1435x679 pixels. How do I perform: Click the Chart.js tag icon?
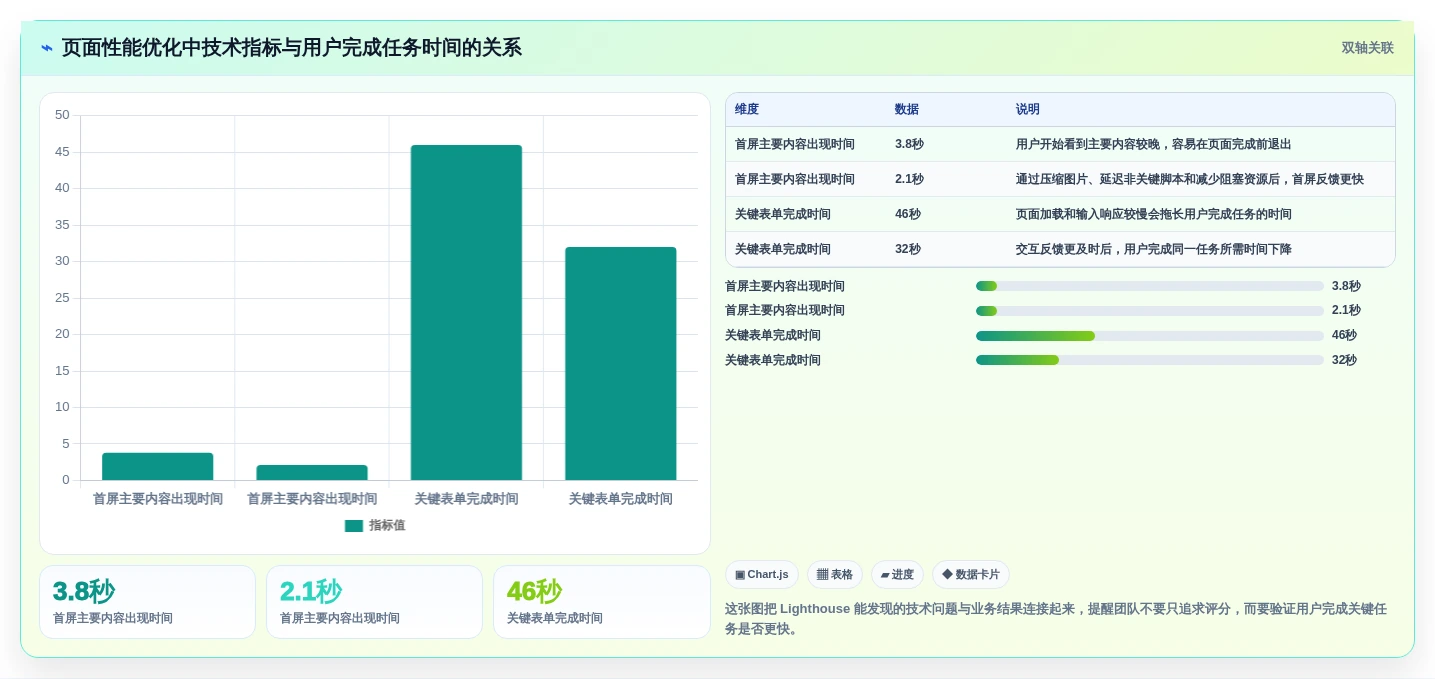point(740,575)
